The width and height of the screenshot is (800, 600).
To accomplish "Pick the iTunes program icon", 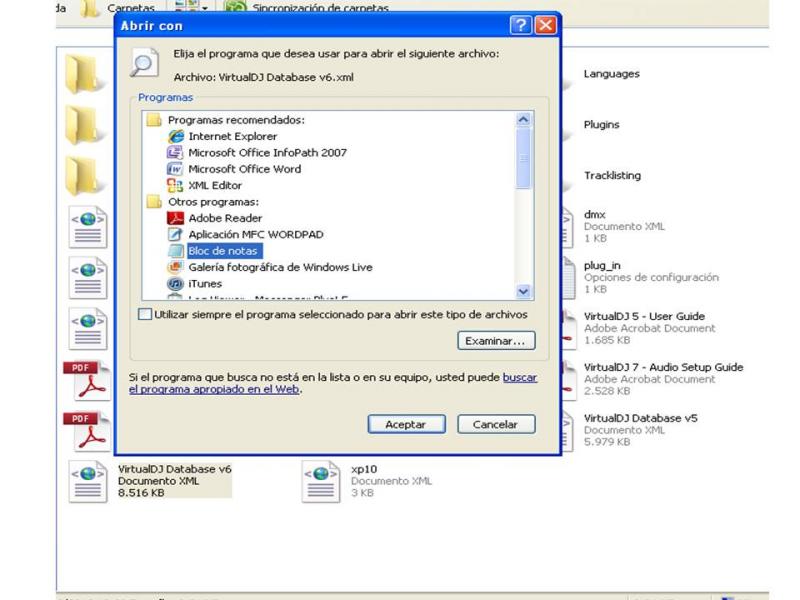I will (x=175, y=283).
